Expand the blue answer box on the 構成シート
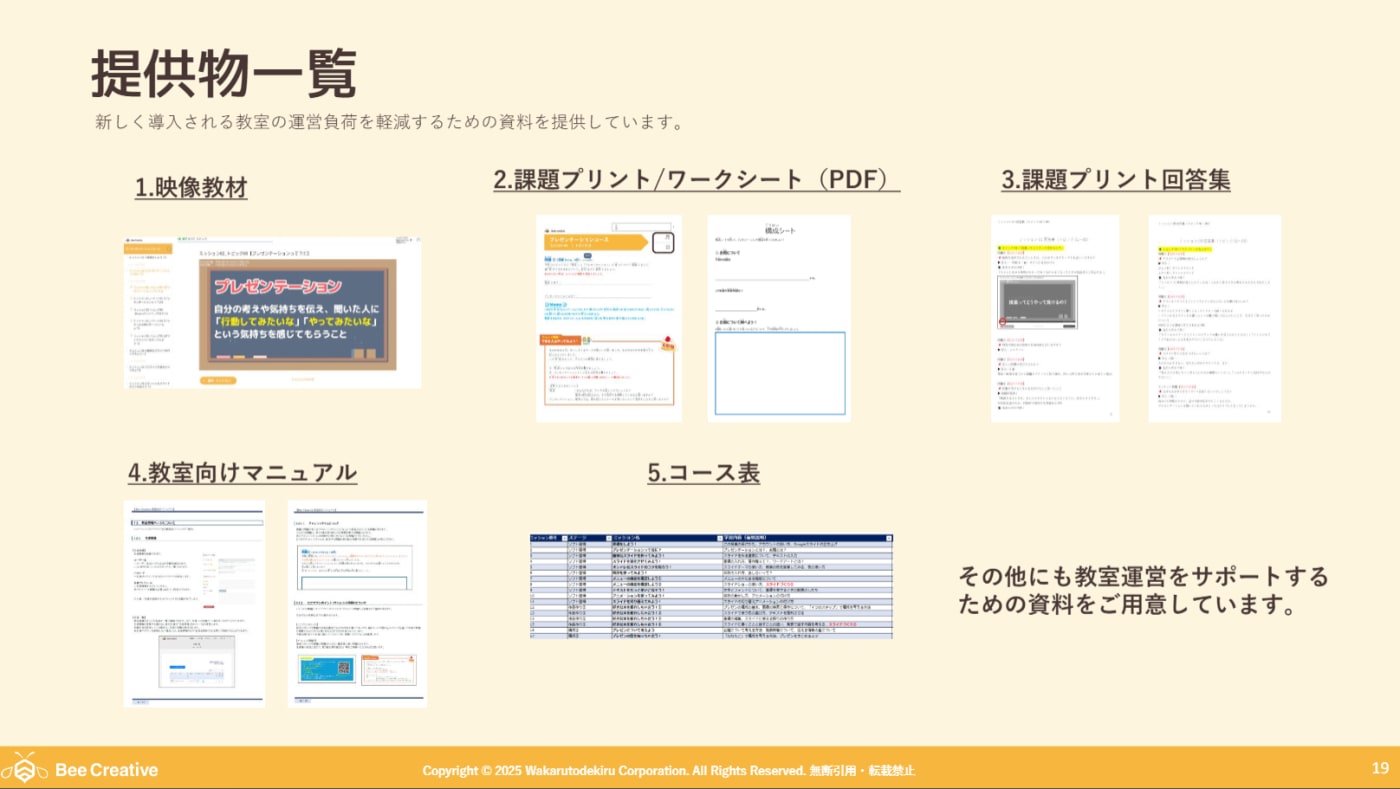 point(781,373)
